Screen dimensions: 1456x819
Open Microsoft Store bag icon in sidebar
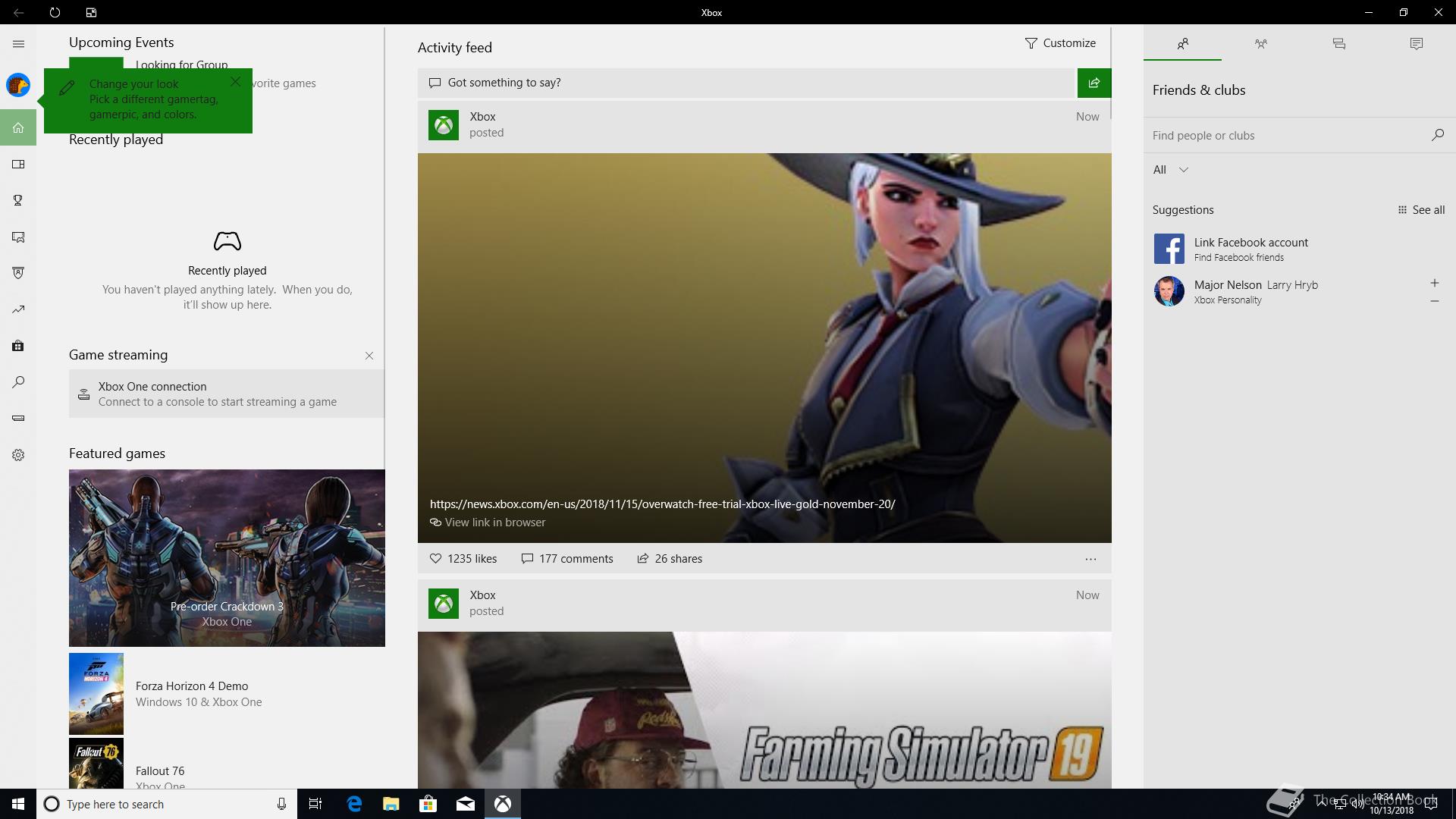pos(18,346)
